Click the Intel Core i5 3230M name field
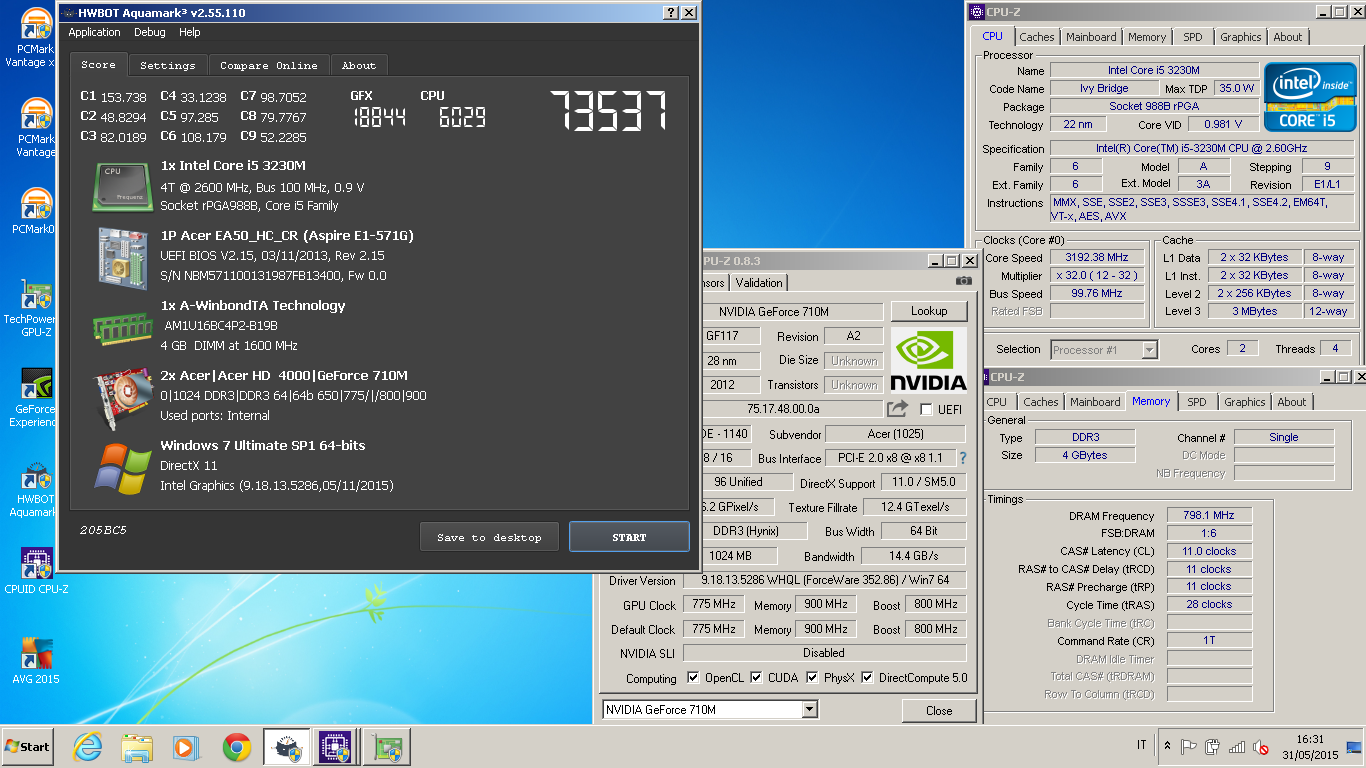Viewport: 1366px width, 768px height. click(x=1153, y=71)
